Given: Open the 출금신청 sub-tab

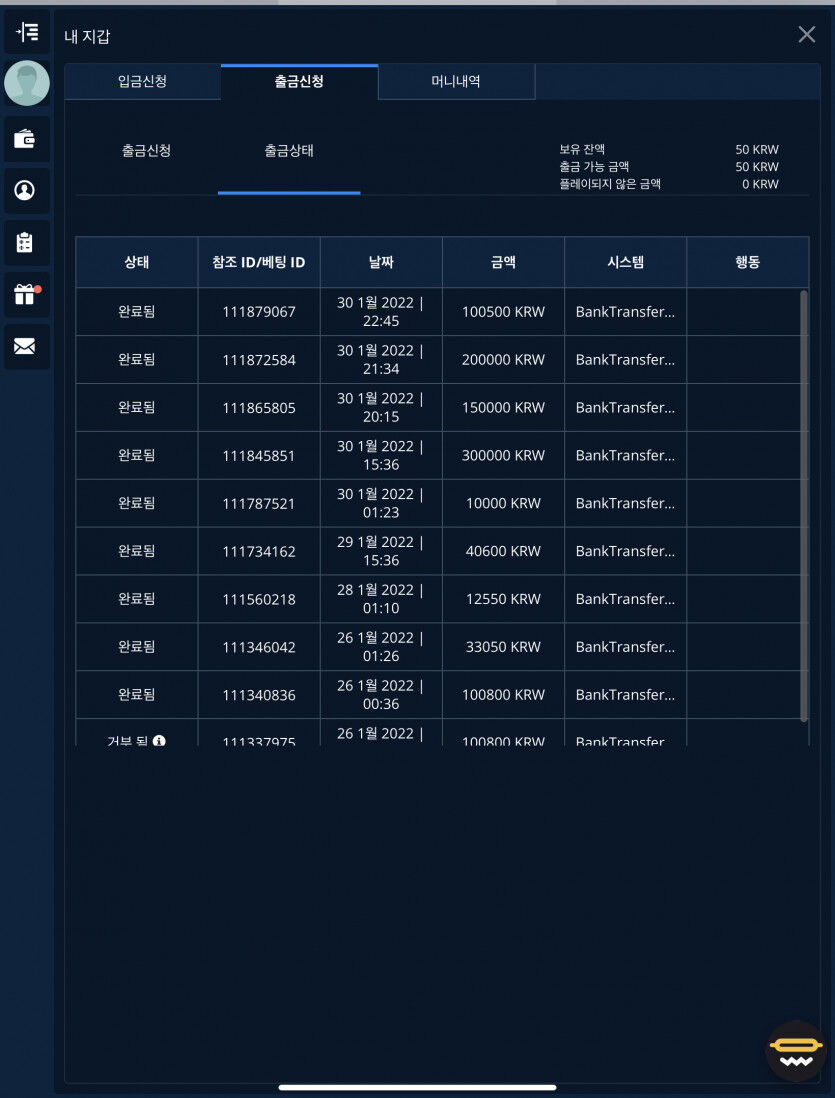Looking at the screenshot, I should coord(146,151).
